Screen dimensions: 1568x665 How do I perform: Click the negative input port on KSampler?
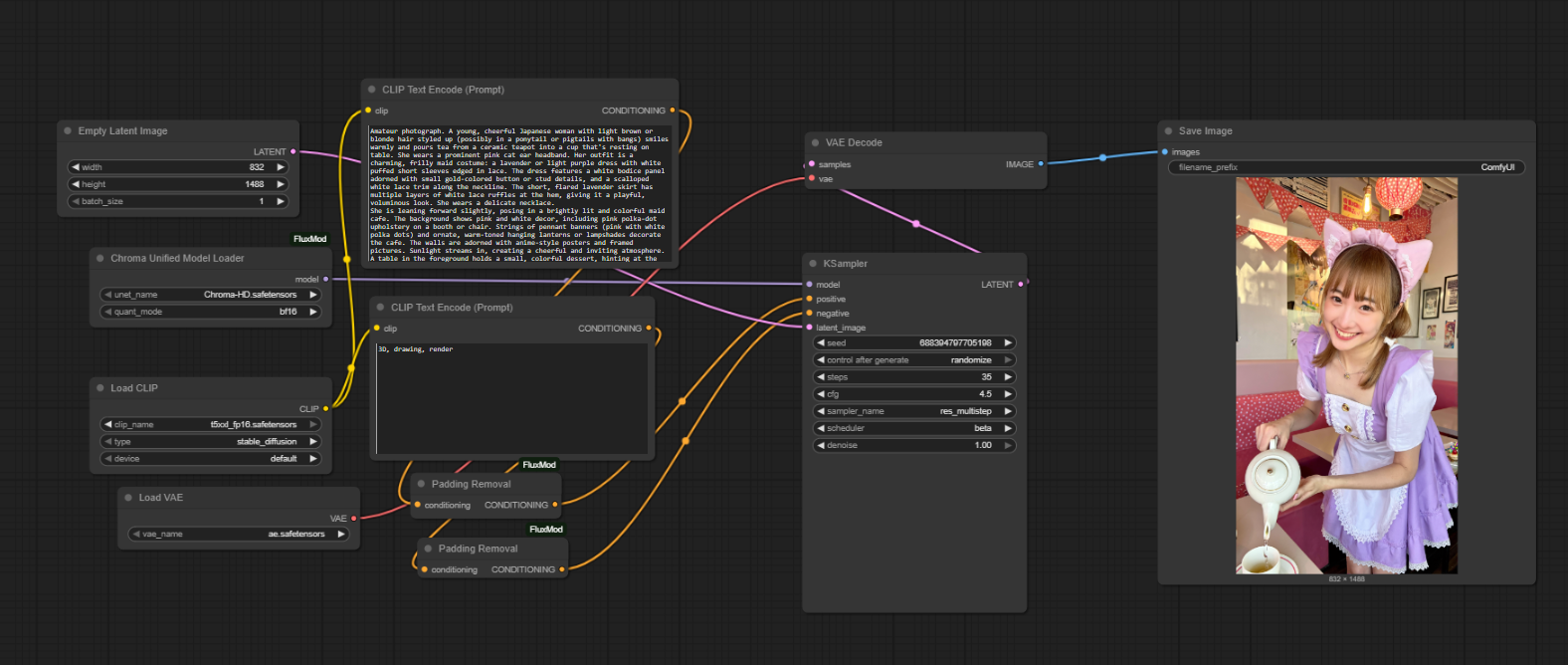pos(810,314)
